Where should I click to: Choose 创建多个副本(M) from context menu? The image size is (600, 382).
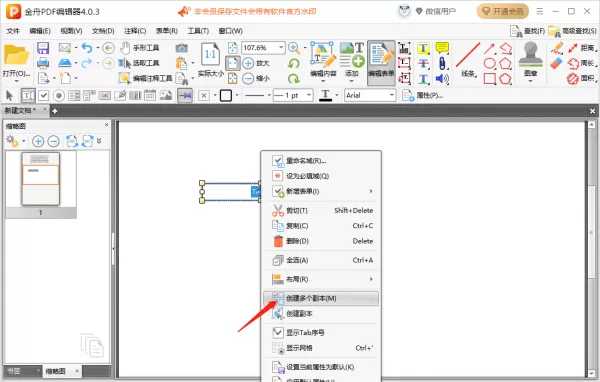(x=321, y=299)
